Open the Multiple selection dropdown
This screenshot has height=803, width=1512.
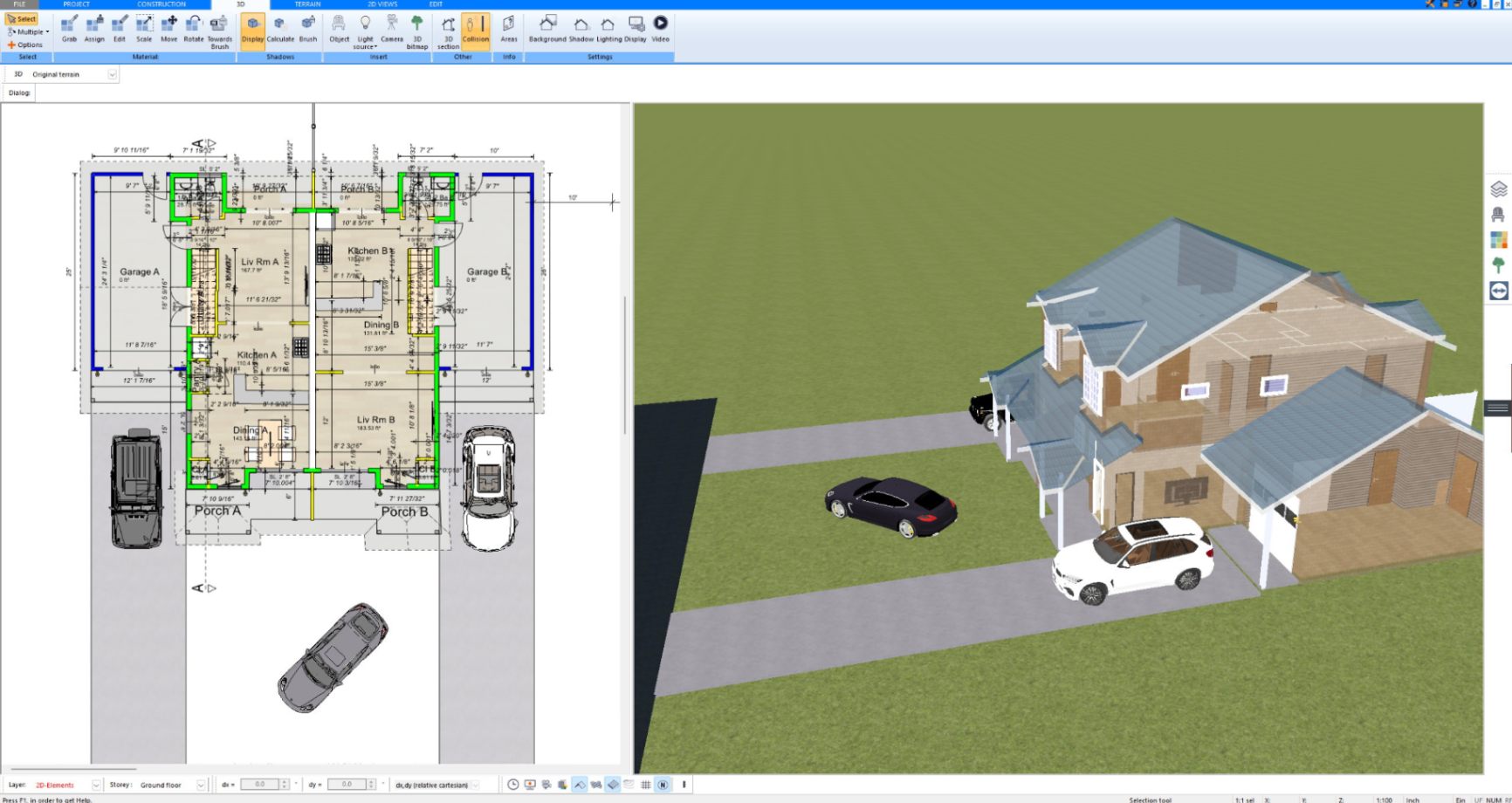coord(28,31)
